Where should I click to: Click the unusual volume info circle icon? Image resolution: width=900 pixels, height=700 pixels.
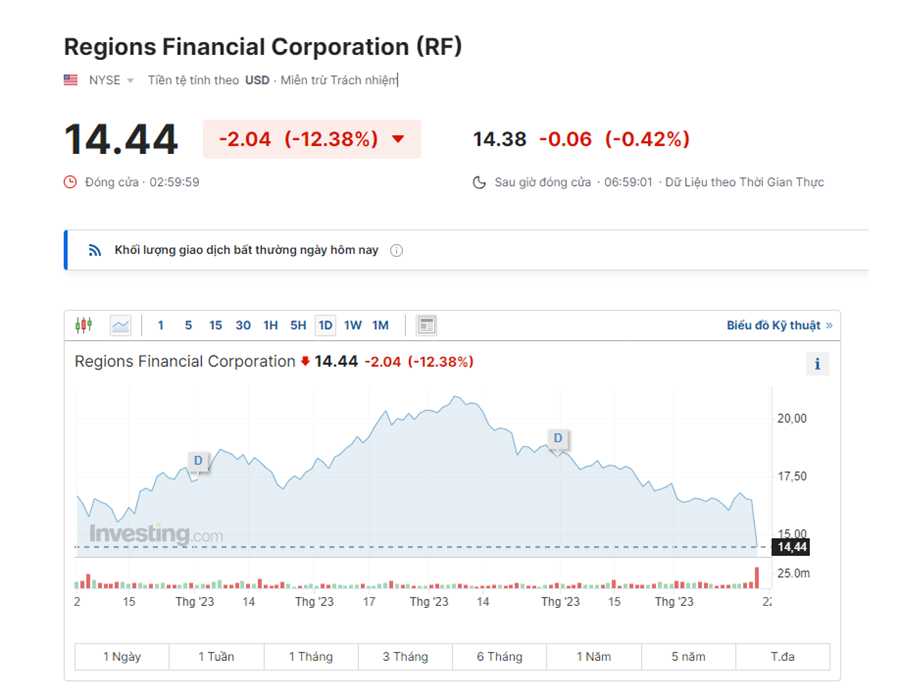click(x=396, y=250)
